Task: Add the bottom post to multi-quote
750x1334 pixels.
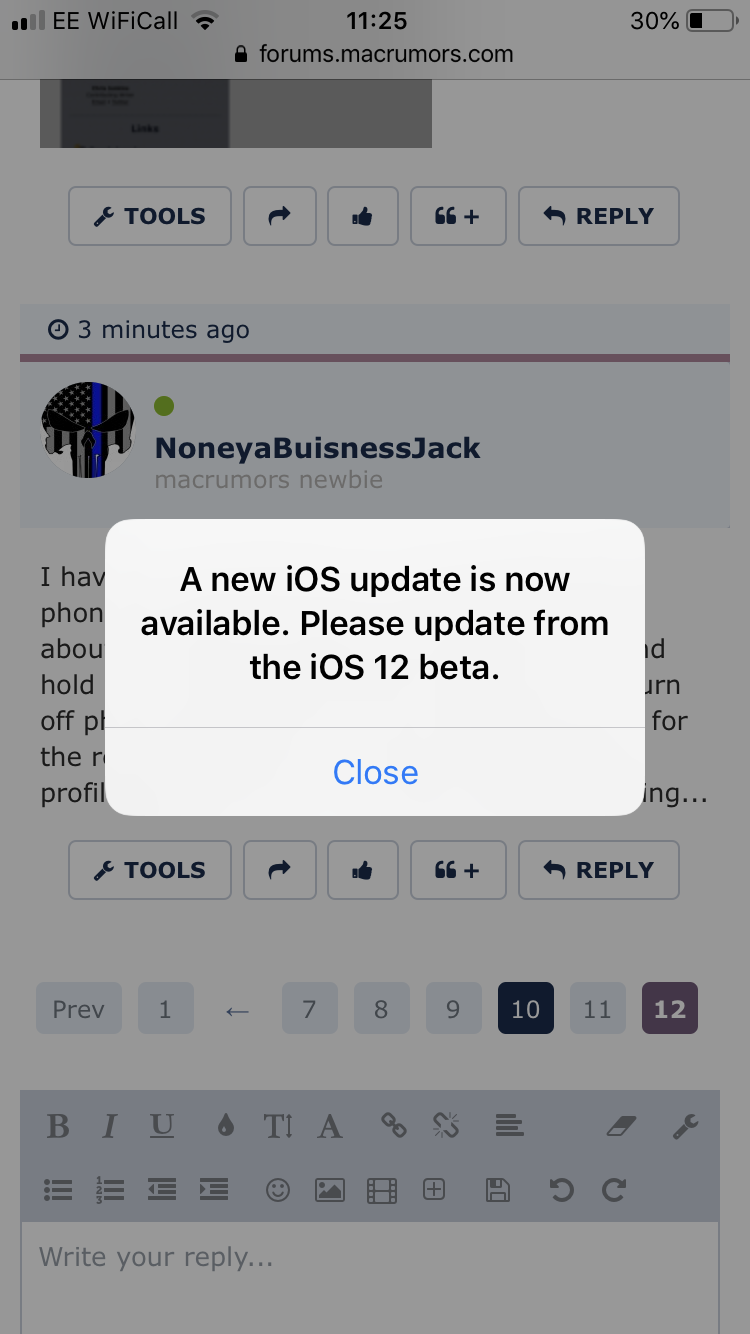Action: (x=458, y=870)
